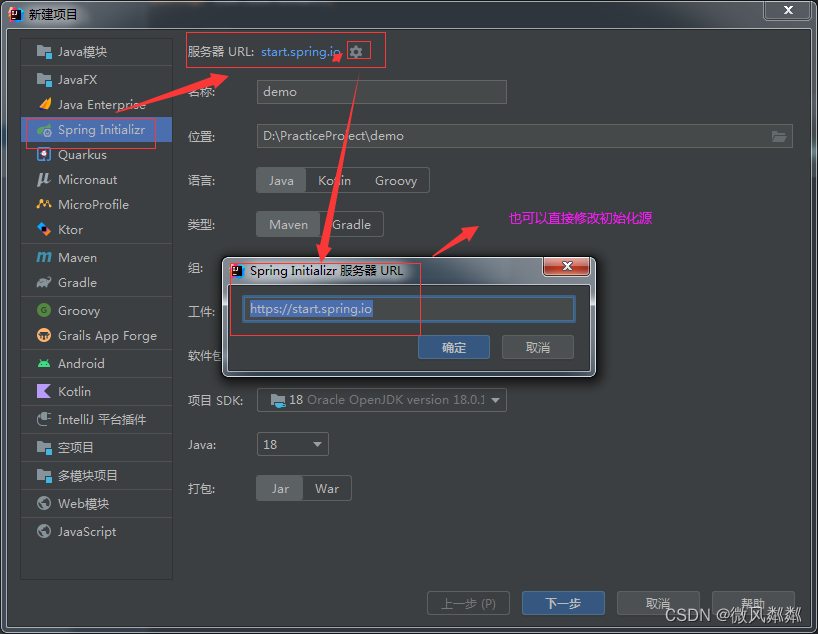
Task: Click the IntelliJ platform plugin icon
Action: [x=44, y=419]
